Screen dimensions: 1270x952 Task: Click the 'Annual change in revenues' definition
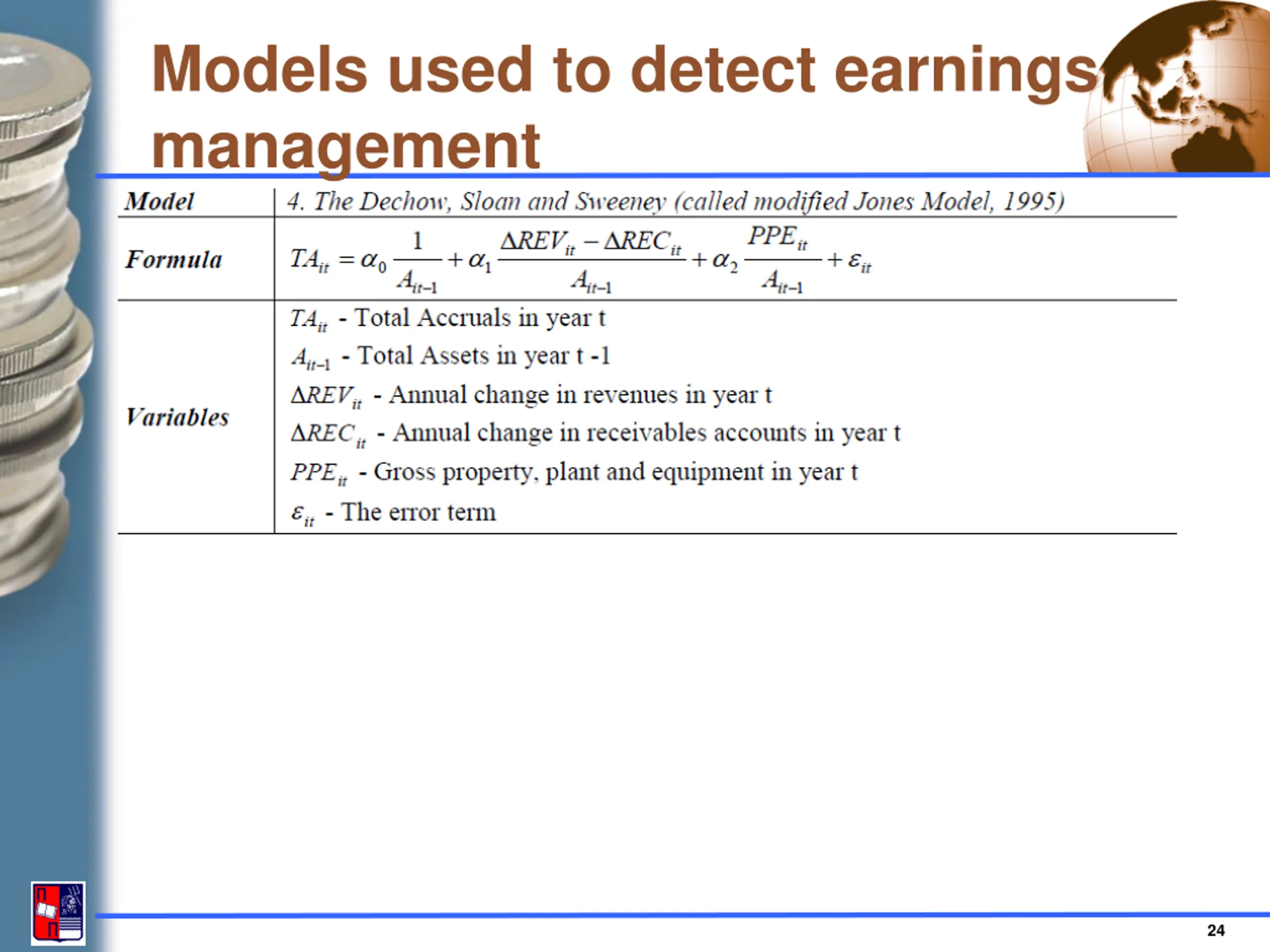tap(580, 395)
